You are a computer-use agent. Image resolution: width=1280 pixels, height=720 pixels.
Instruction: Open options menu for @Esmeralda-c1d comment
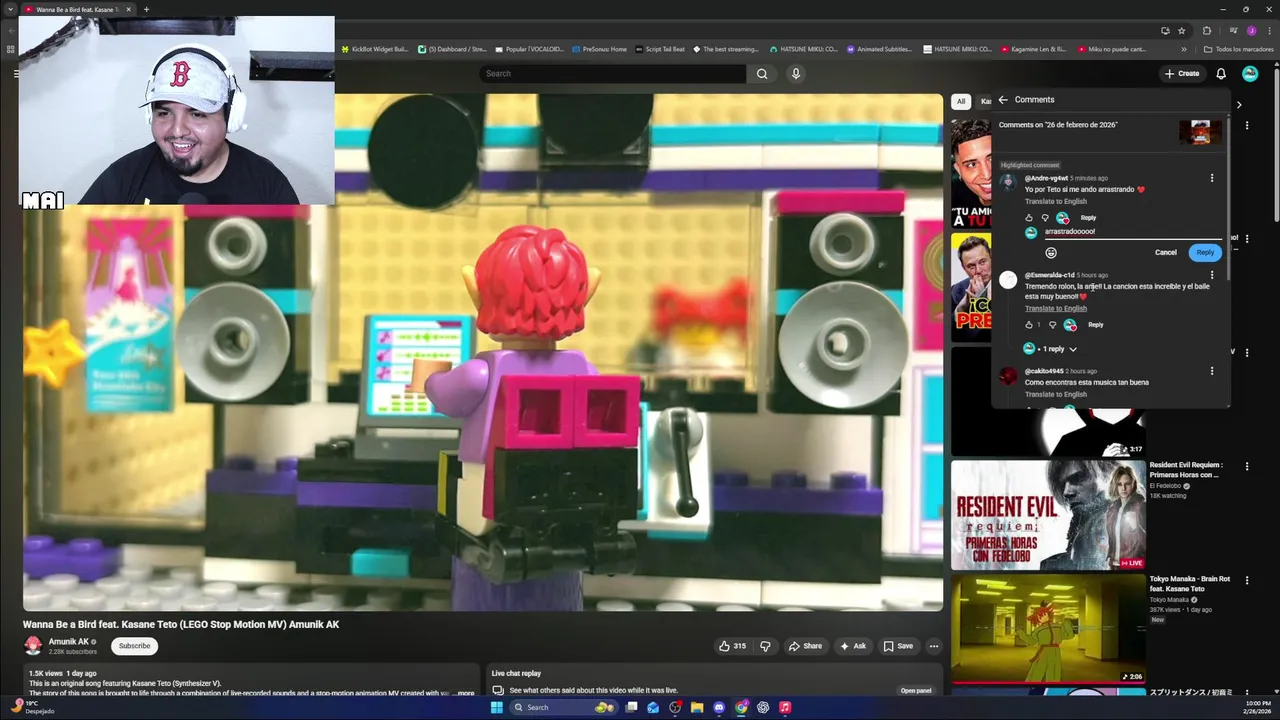pyautogui.click(x=1212, y=275)
